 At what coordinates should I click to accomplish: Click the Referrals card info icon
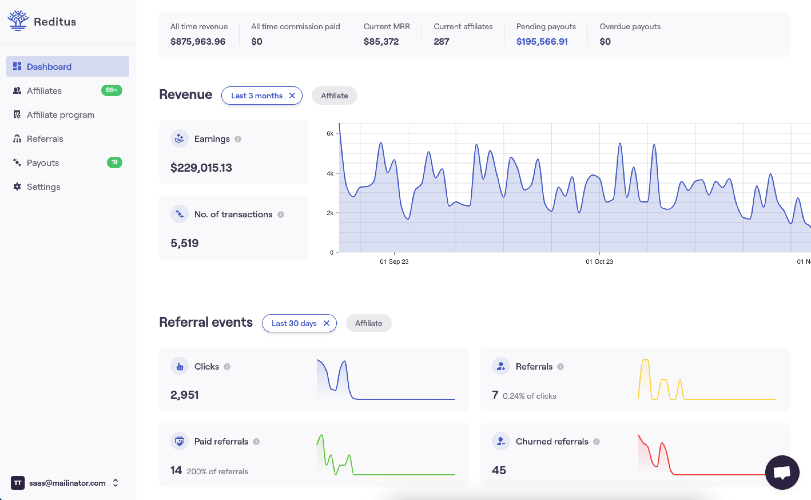tap(561, 367)
